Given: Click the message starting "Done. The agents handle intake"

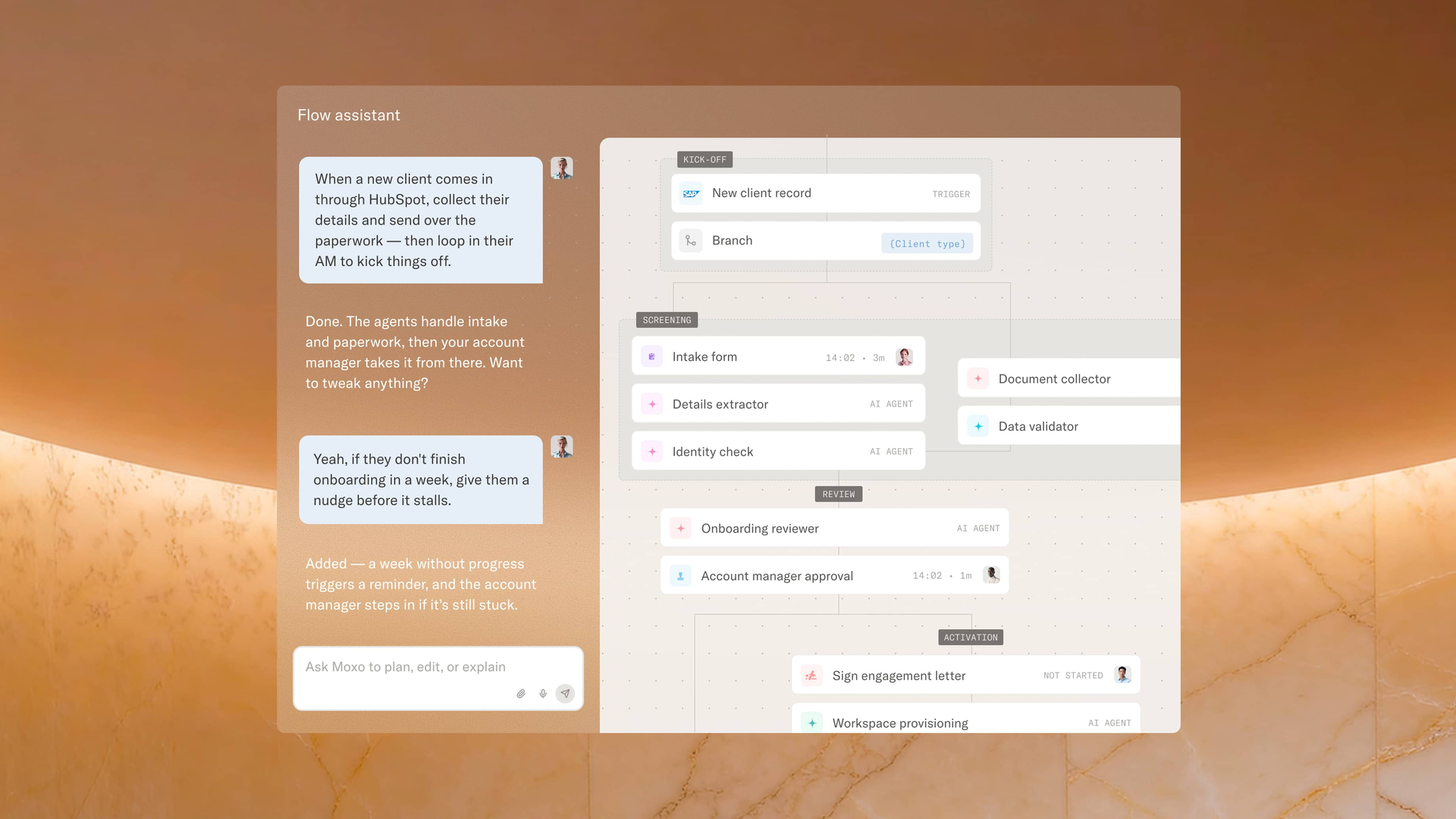Looking at the screenshot, I should (x=415, y=353).
